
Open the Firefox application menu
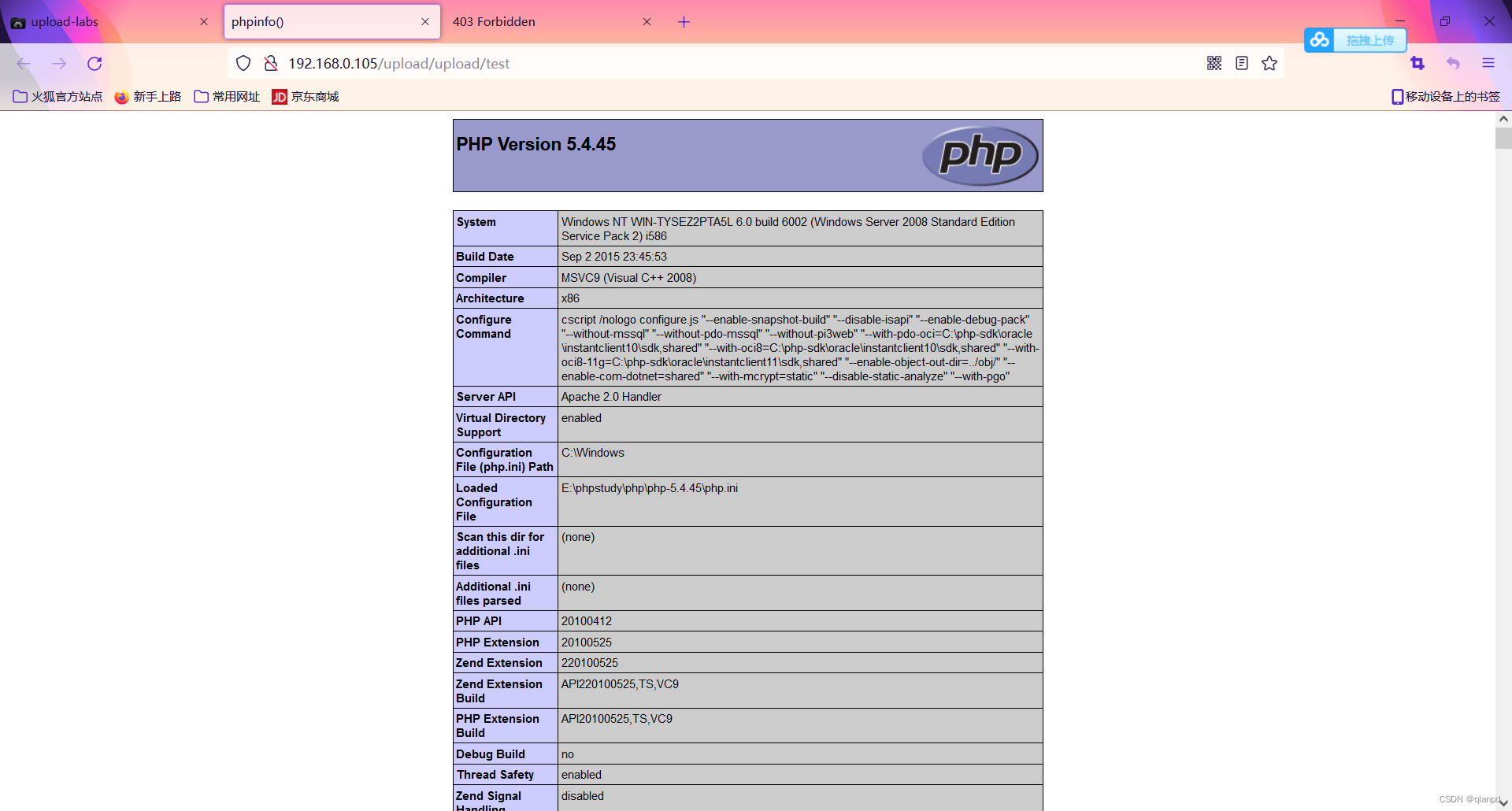1488,63
